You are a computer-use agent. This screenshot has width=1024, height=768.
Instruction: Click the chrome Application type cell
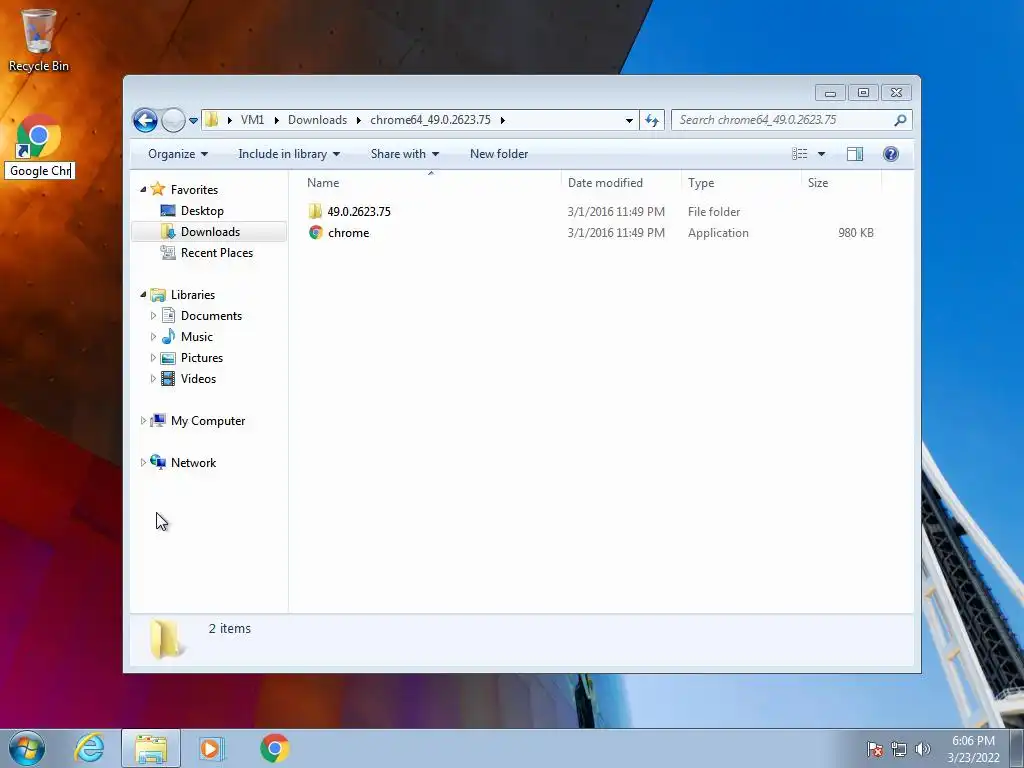click(x=718, y=233)
